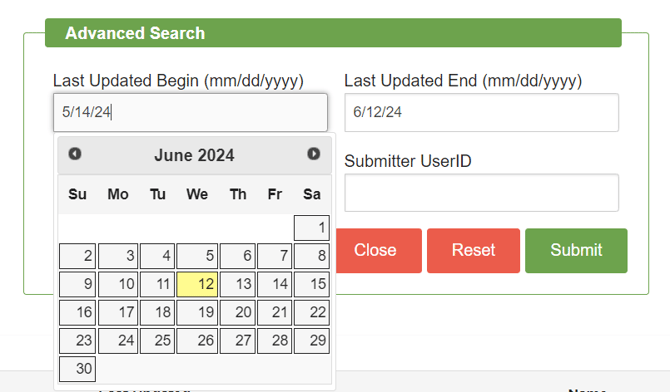Go to next month in calendar
This screenshot has width=670, height=392.
point(314,154)
